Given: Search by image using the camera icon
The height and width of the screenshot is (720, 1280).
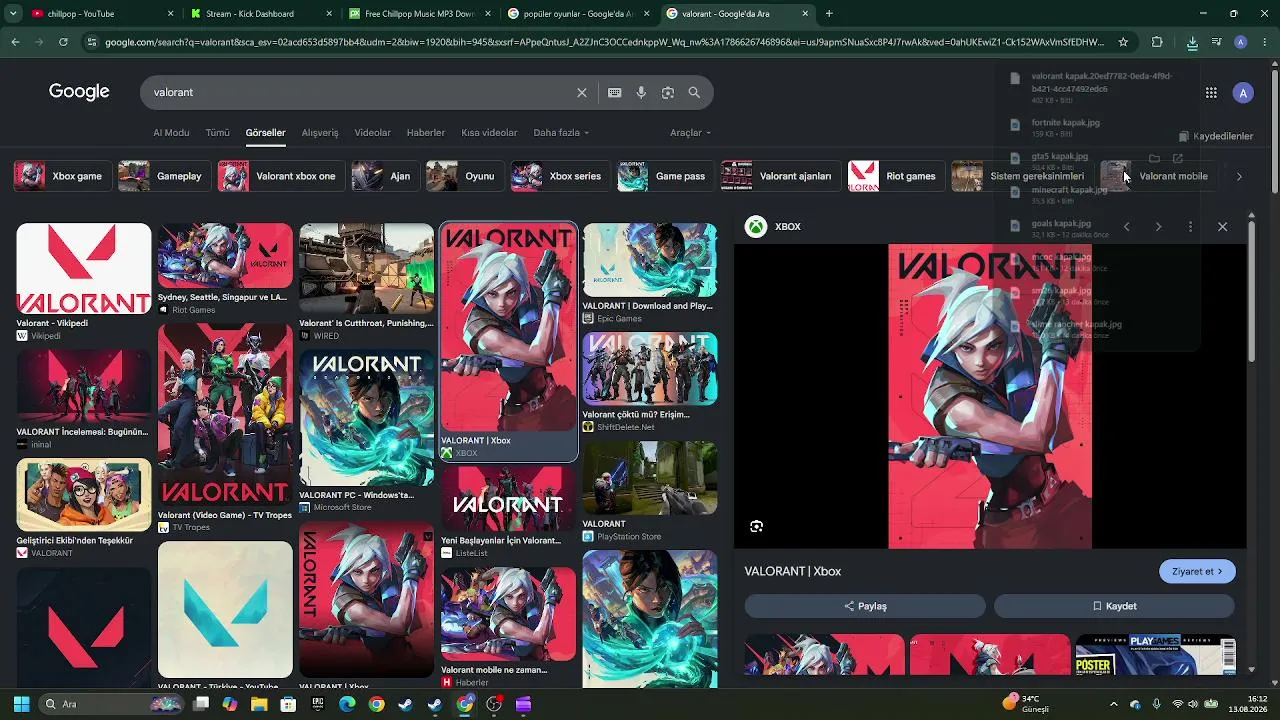Looking at the screenshot, I should coord(667,92).
